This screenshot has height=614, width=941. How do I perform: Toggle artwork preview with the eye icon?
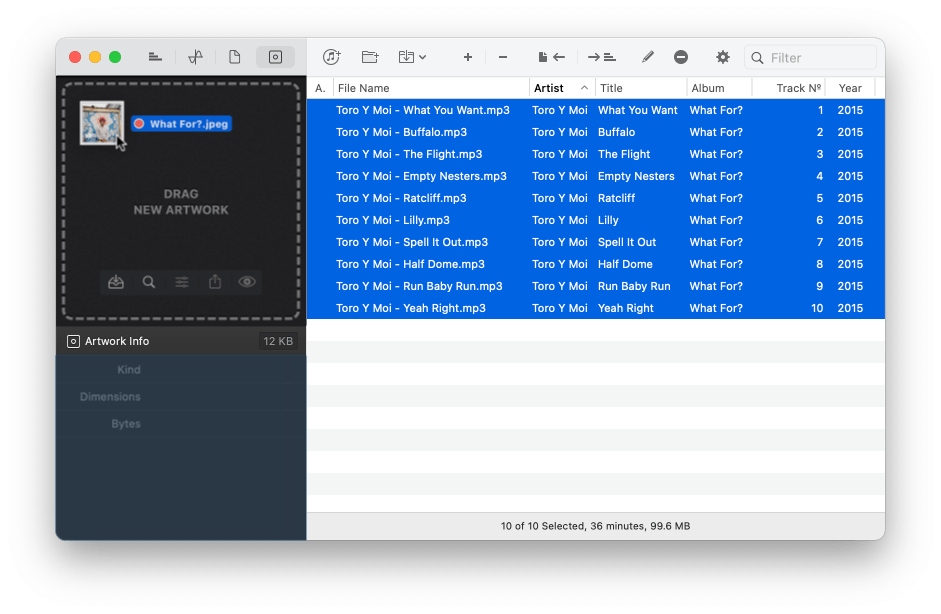(247, 281)
